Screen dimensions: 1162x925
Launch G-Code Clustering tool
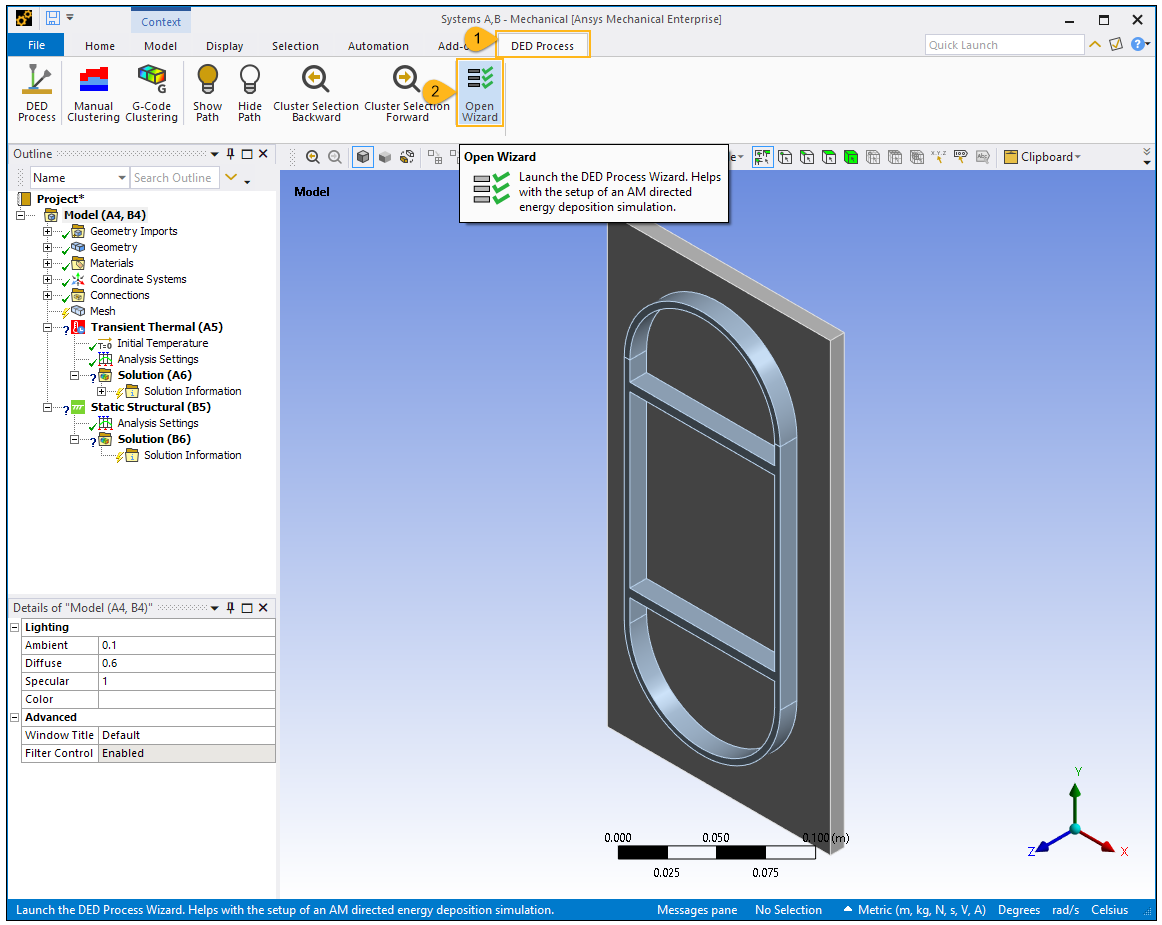[x=151, y=92]
